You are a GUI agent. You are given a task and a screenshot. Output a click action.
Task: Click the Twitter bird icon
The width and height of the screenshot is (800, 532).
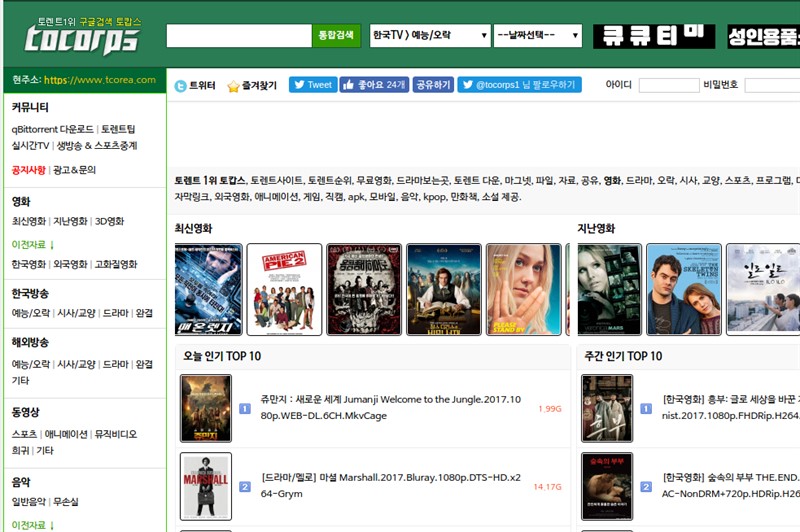[x=180, y=86]
